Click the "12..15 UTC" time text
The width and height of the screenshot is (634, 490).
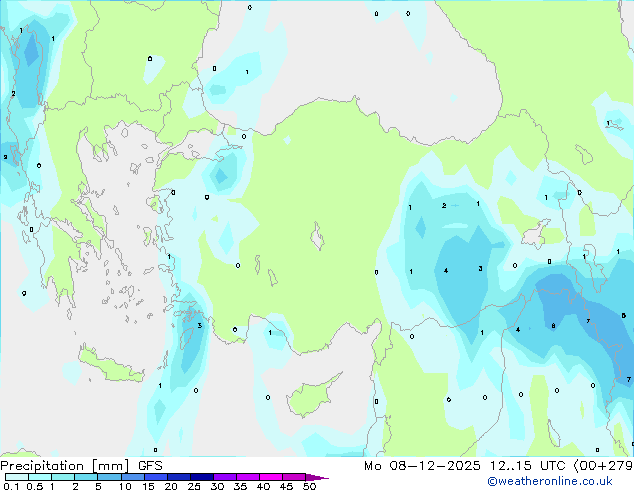[527, 466]
